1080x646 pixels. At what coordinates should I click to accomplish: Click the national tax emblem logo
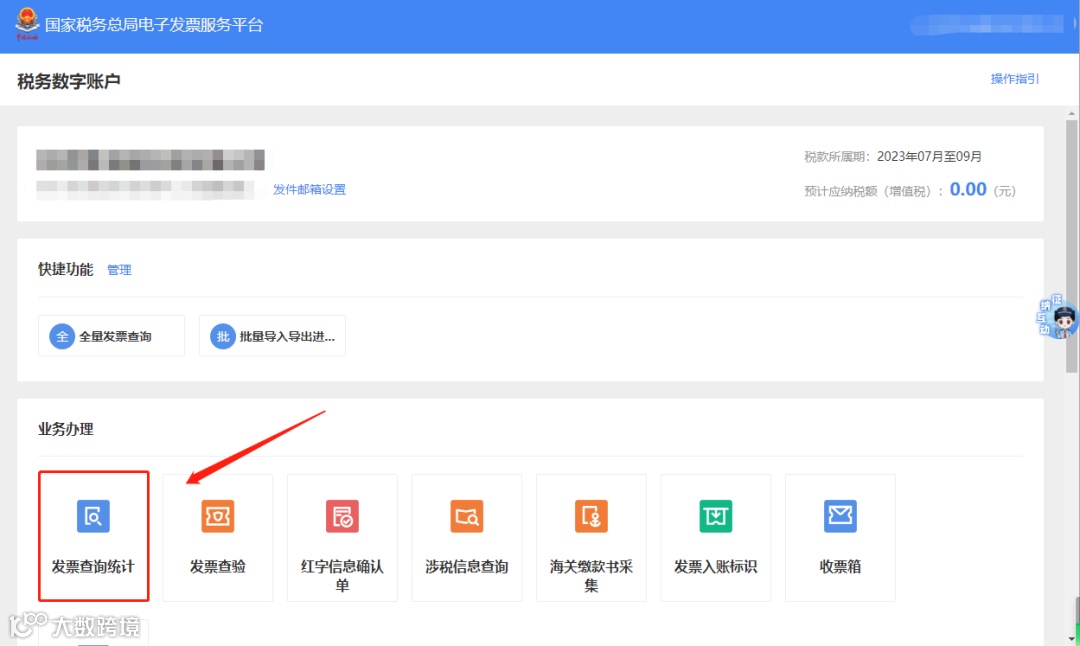tap(28, 23)
